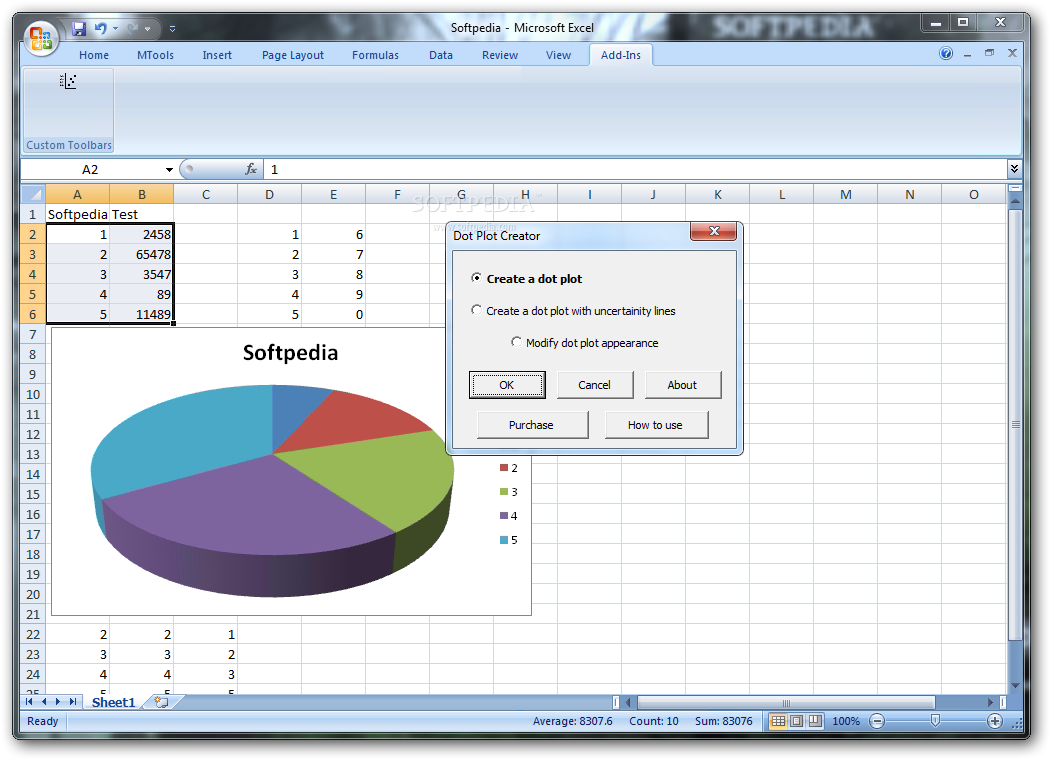Screen dimensions: 1051x760
Task: Switch to the Data tab
Action: click(441, 55)
